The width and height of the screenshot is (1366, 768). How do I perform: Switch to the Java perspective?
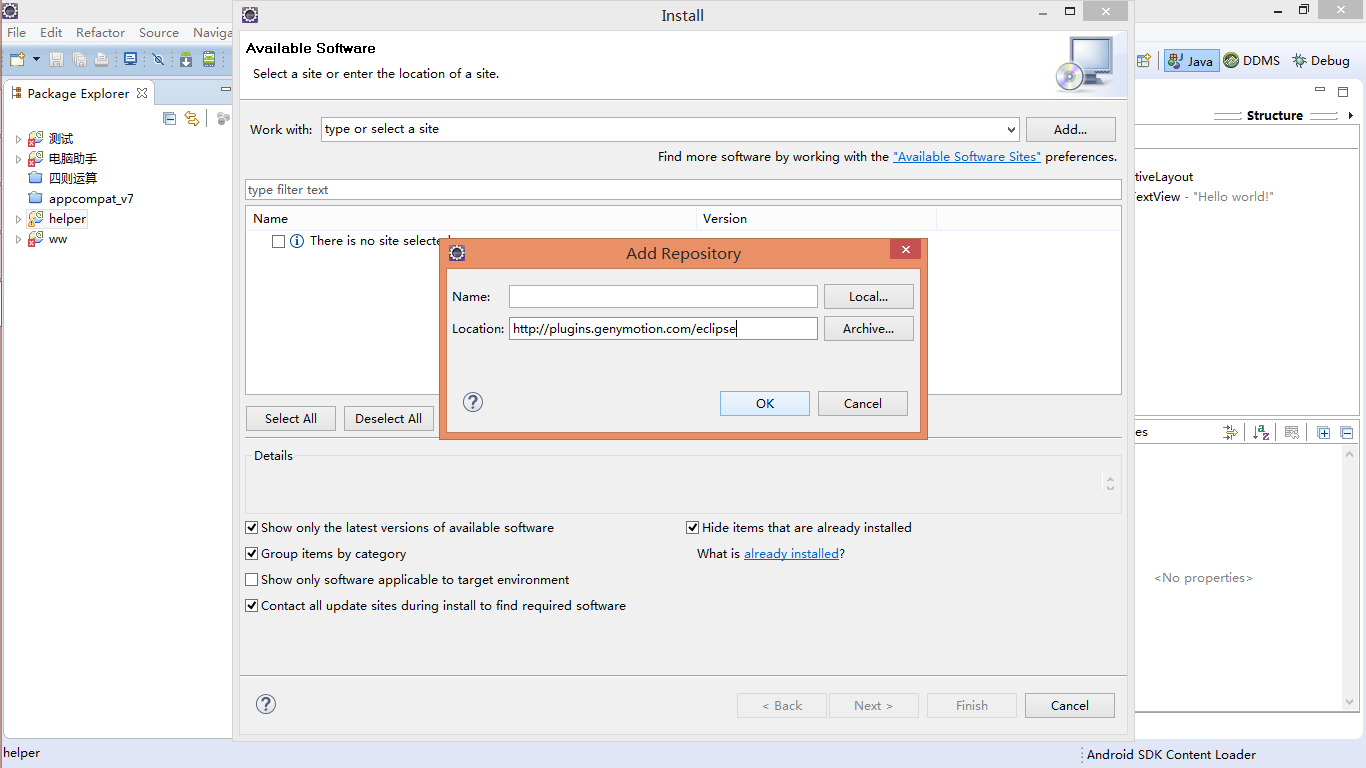click(x=1191, y=61)
